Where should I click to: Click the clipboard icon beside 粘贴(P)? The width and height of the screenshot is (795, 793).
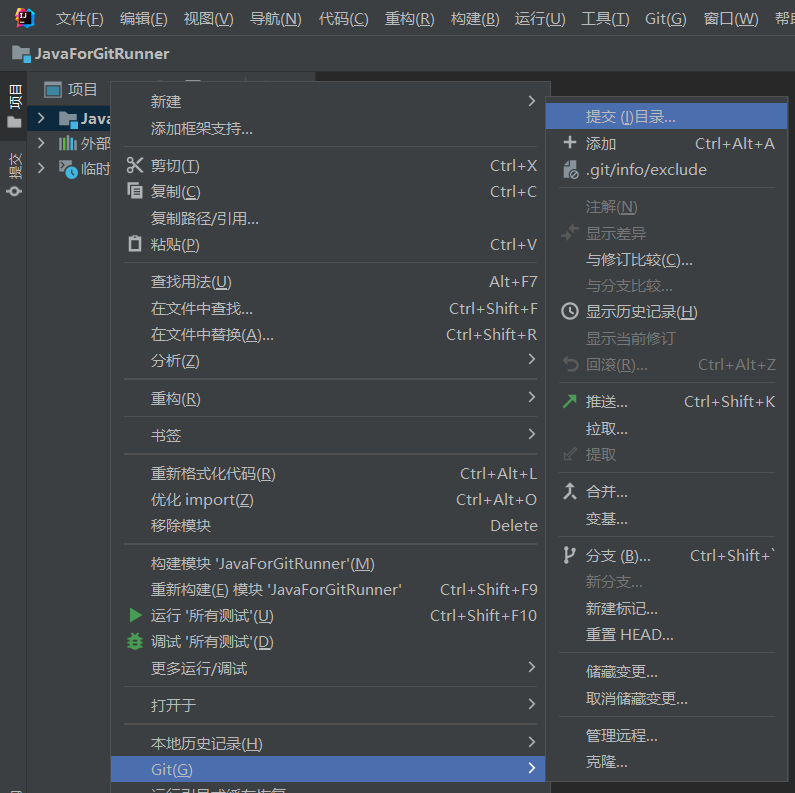click(x=134, y=244)
